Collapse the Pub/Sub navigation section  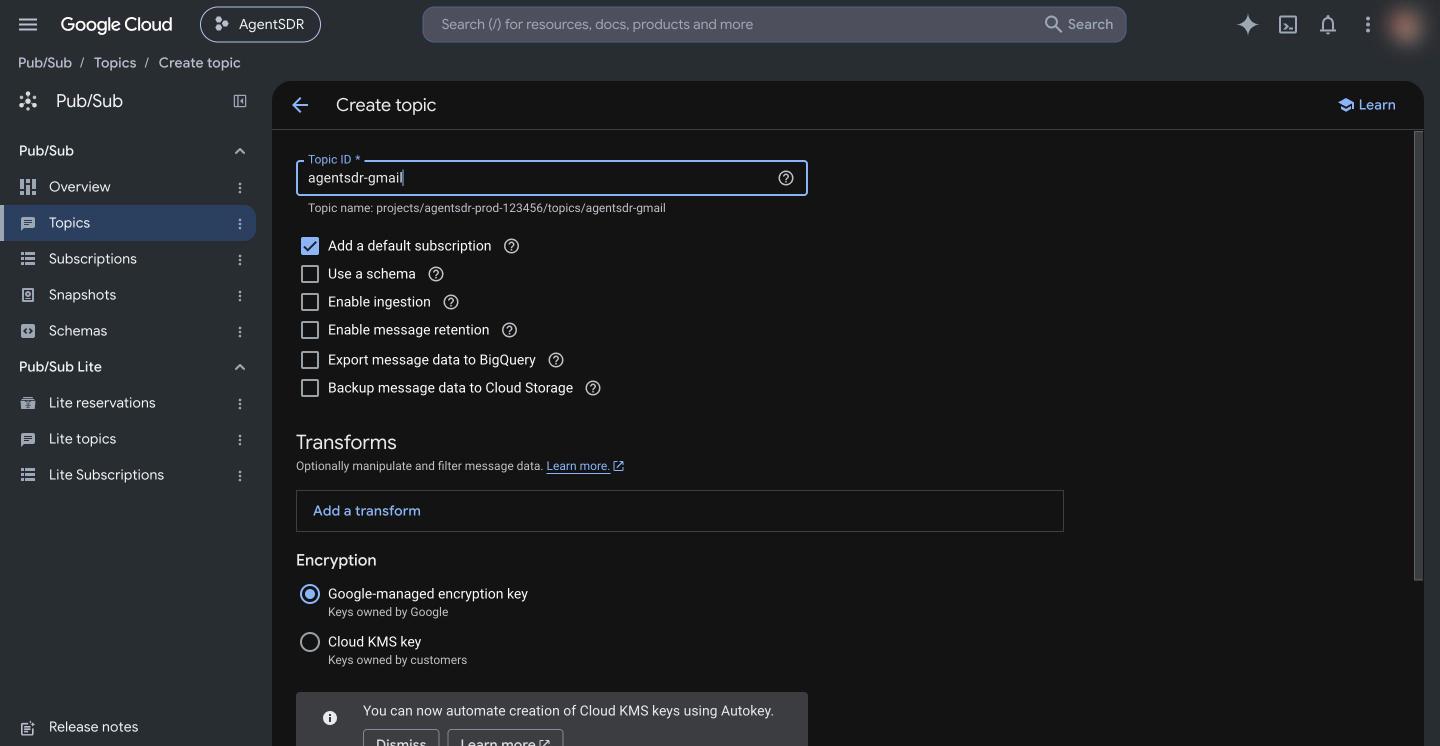tap(240, 151)
